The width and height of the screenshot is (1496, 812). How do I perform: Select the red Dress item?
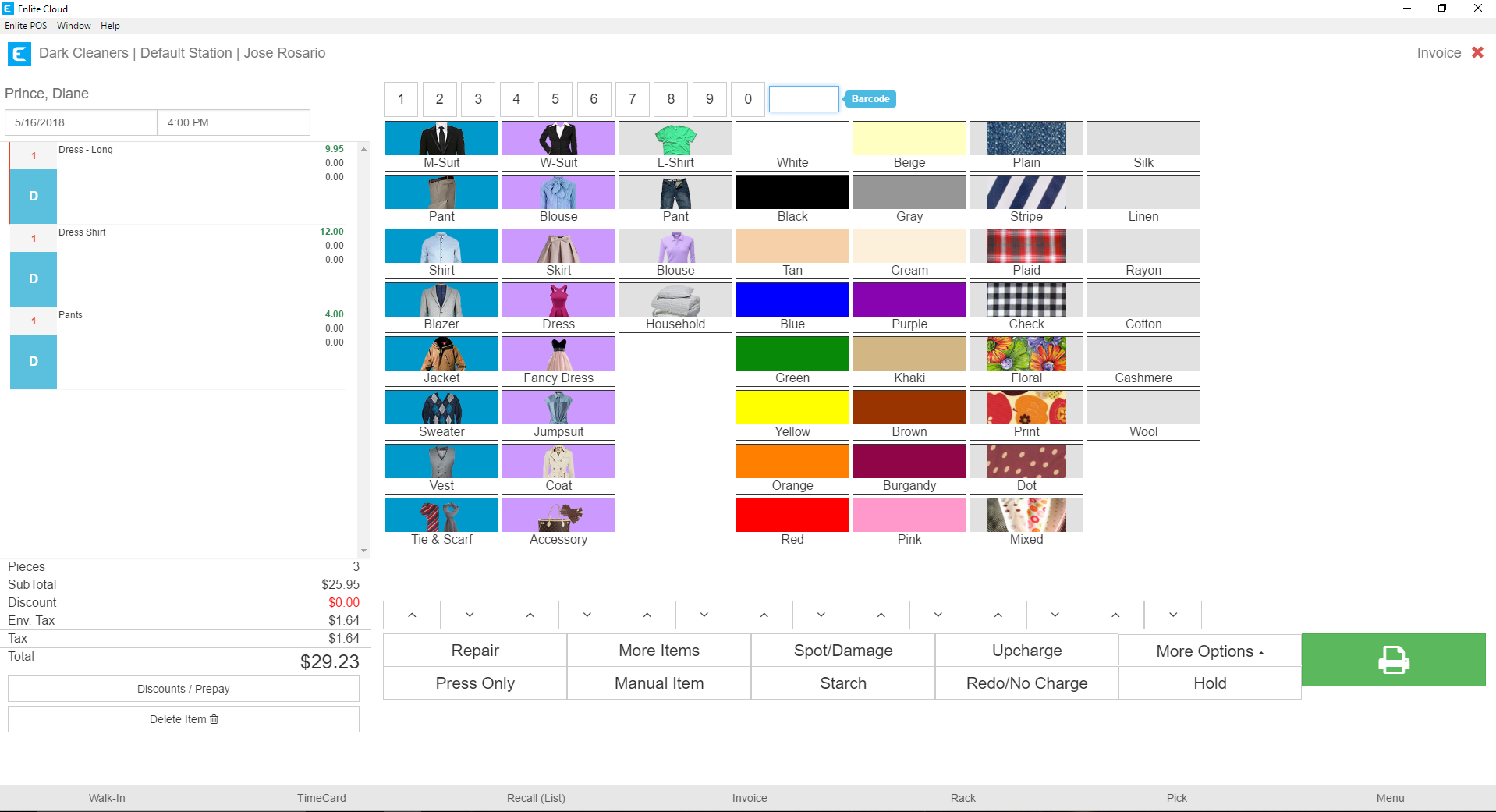click(558, 307)
